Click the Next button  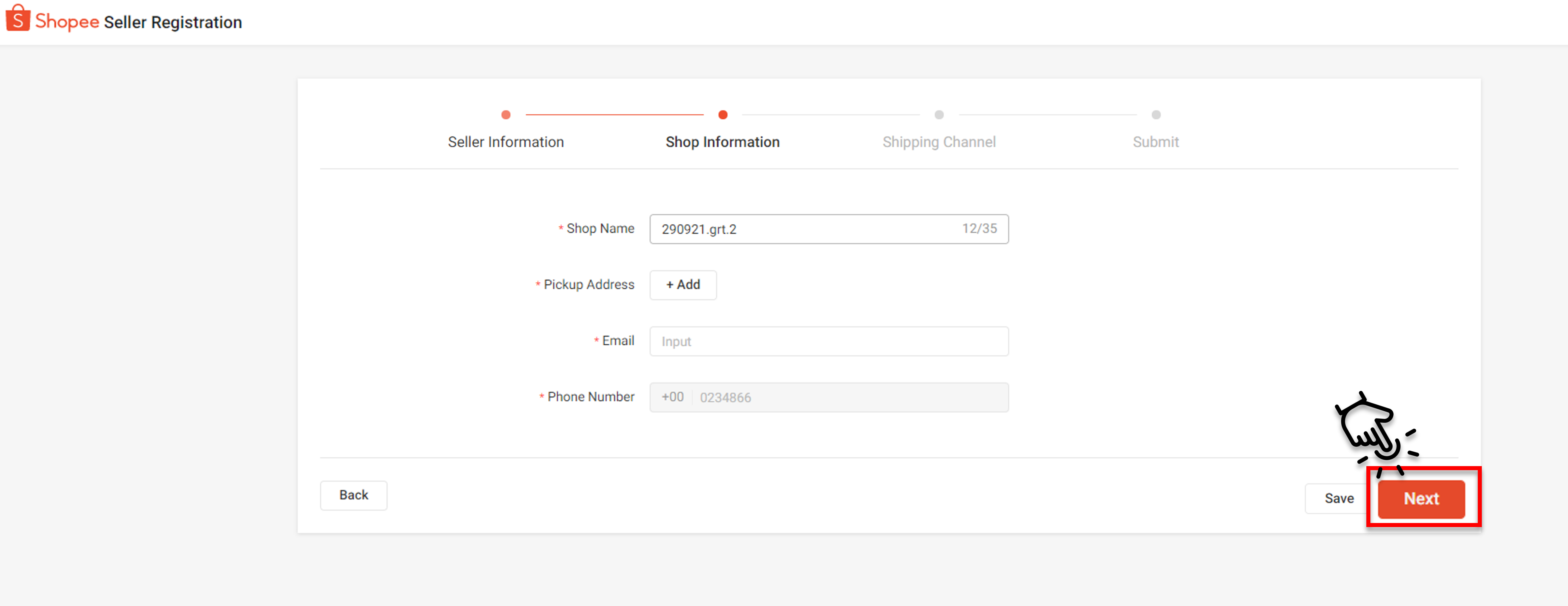pos(1421,498)
